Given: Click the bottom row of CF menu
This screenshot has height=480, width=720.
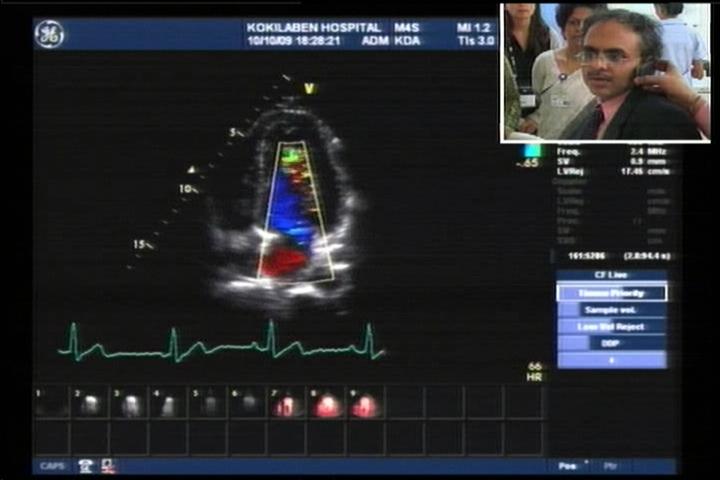Looking at the screenshot, I should [x=611, y=359].
